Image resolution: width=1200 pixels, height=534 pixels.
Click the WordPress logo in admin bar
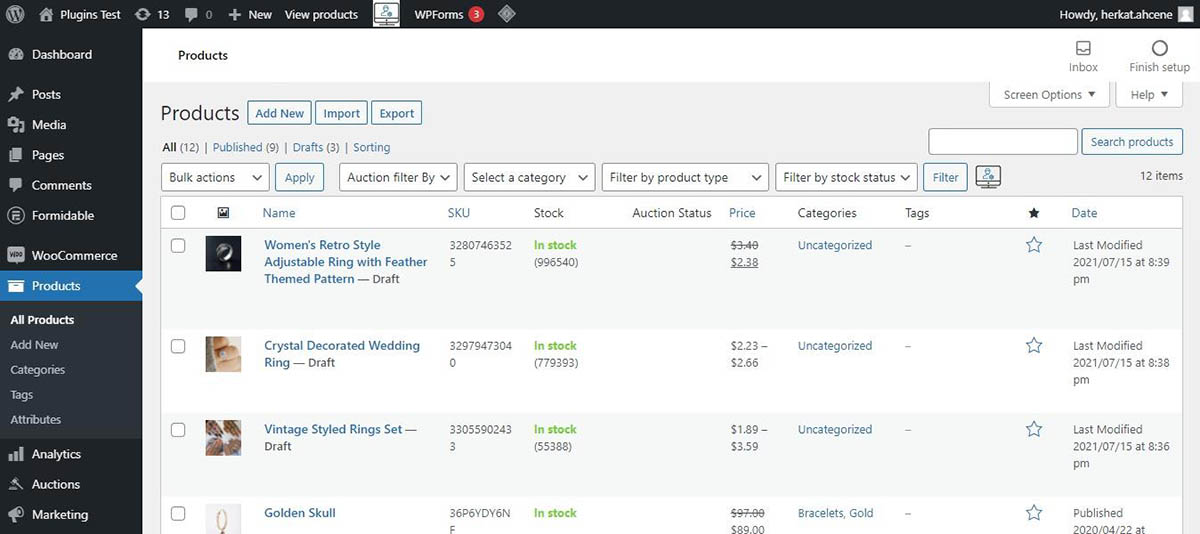(x=15, y=14)
